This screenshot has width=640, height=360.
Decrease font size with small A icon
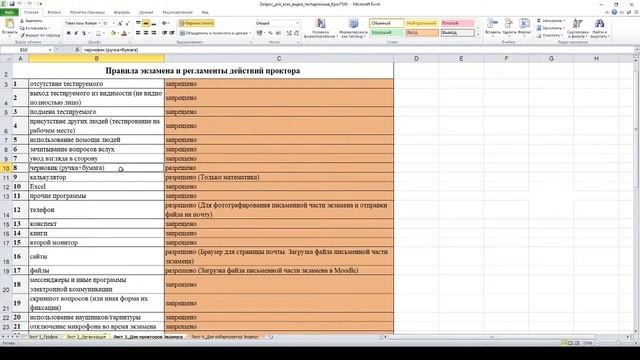pyautogui.click(x=127, y=23)
